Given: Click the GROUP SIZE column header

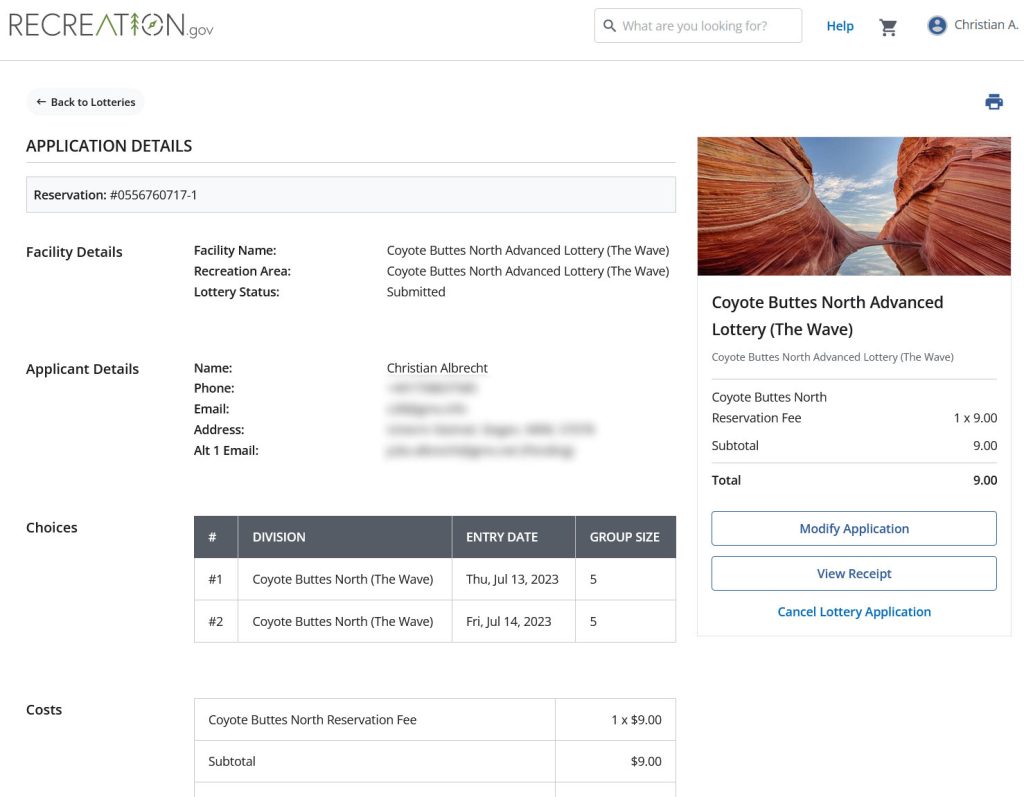Looking at the screenshot, I should tap(624, 537).
